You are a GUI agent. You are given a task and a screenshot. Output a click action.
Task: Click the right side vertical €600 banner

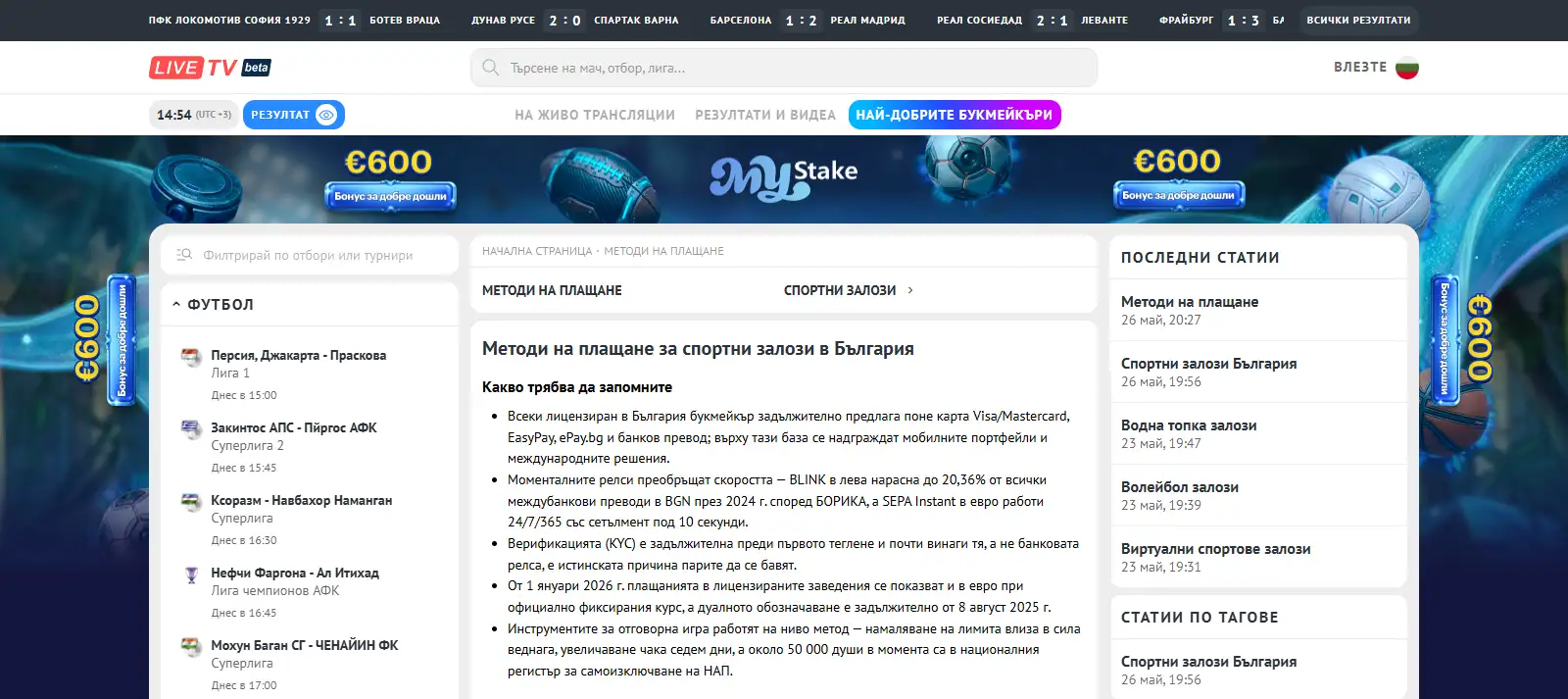[1463, 339]
